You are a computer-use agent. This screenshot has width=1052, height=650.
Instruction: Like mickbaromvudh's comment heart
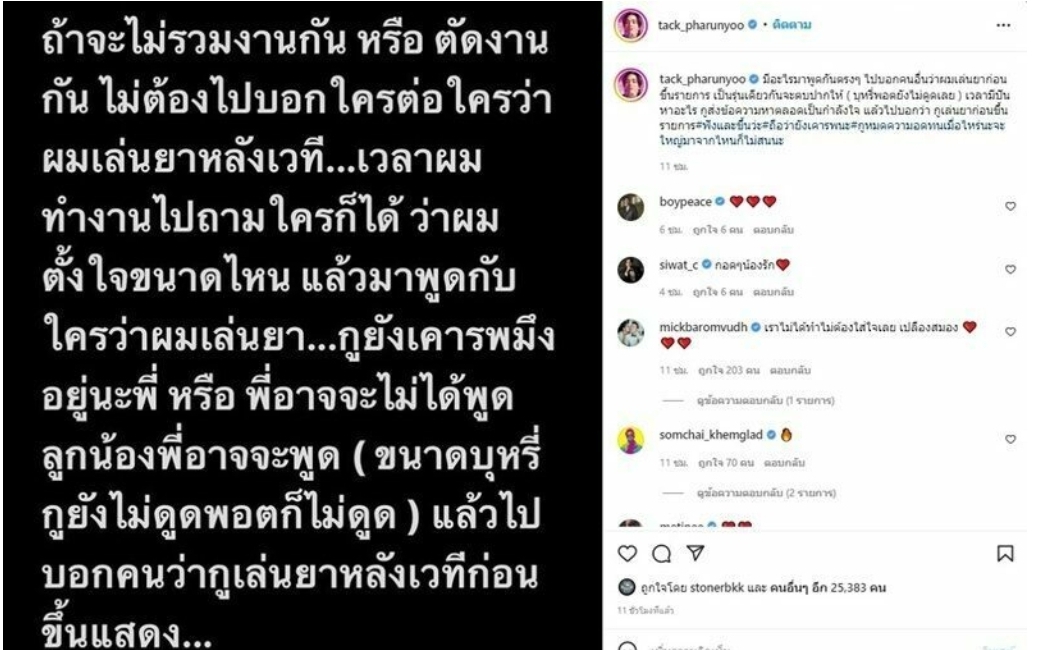point(1010,331)
